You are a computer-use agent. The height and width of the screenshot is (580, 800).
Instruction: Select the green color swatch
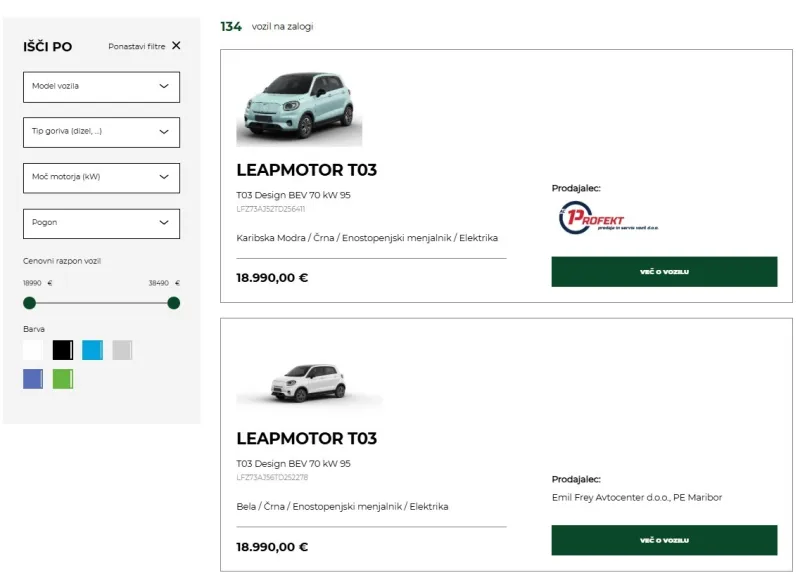click(x=63, y=380)
